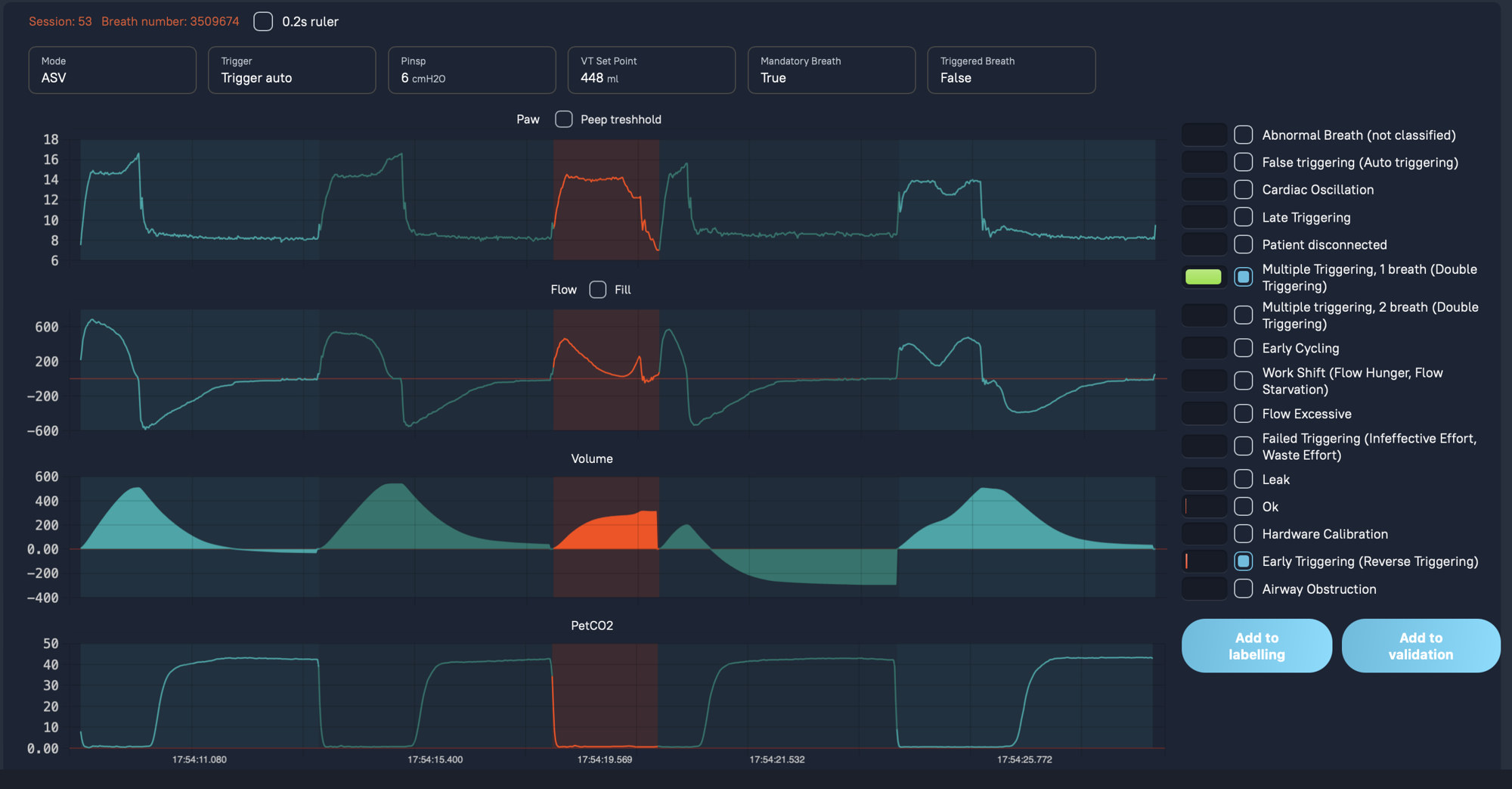
Task: Uncheck Early Triggering (Reverse Triggering)
Action: click(x=1244, y=561)
